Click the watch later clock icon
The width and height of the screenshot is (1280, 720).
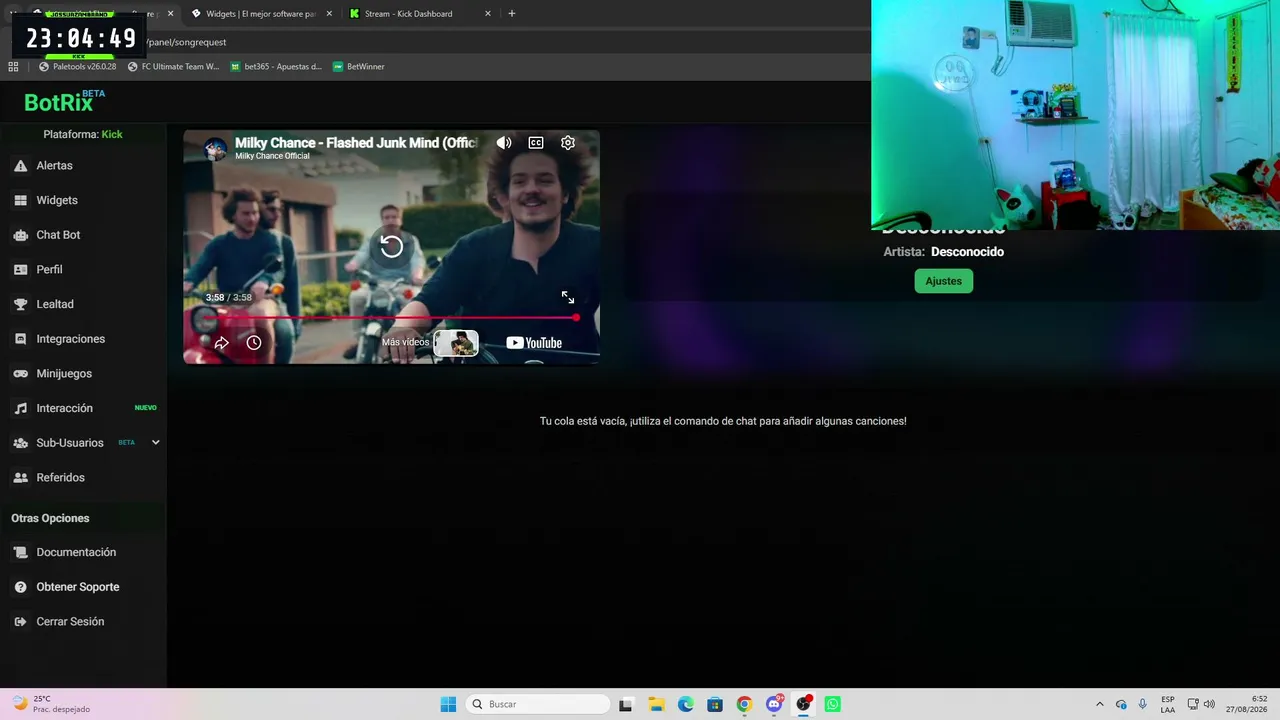coord(254,343)
